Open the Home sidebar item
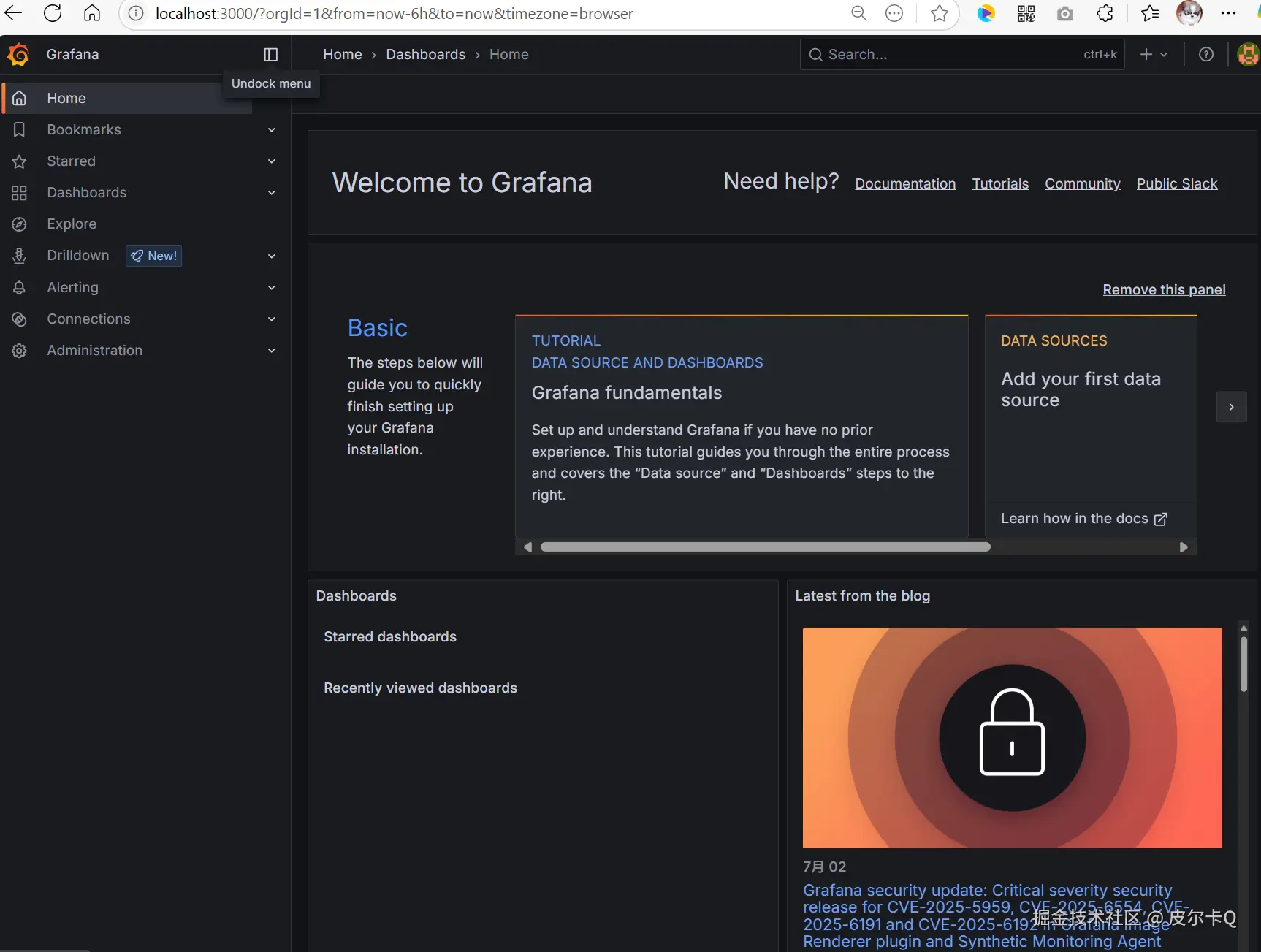The image size is (1261, 952). [129, 98]
